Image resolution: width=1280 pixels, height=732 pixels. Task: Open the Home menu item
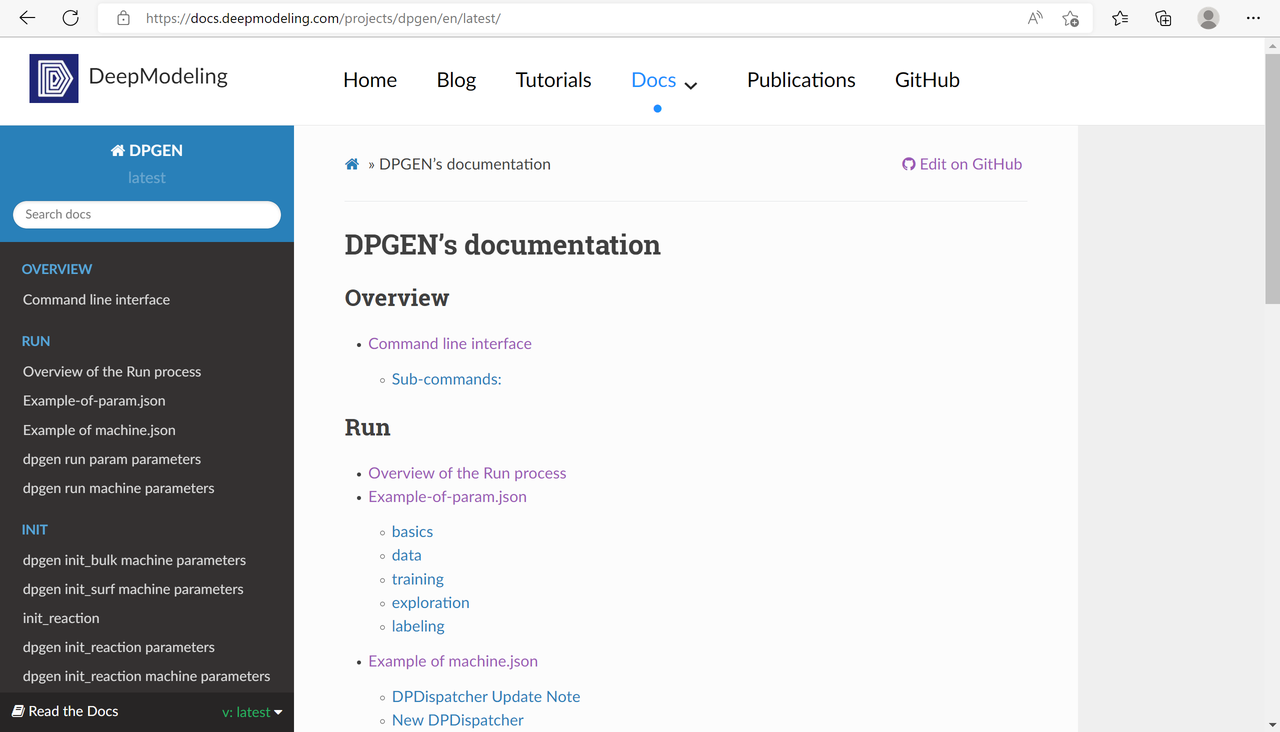point(370,80)
